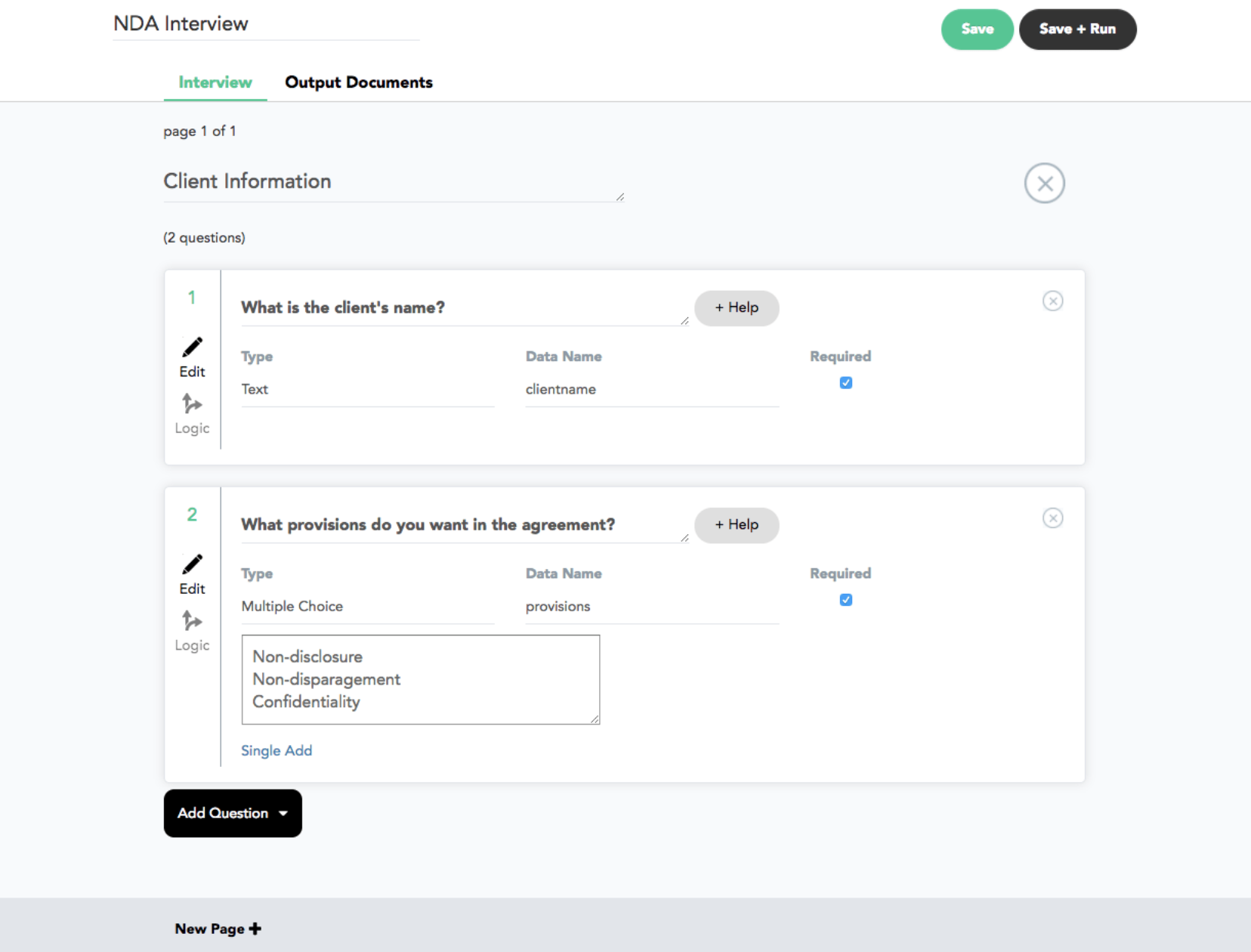This screenshot has height=952, width=1251.
Task: Open Logic for the client name question
Action: (x=192, y=405)
